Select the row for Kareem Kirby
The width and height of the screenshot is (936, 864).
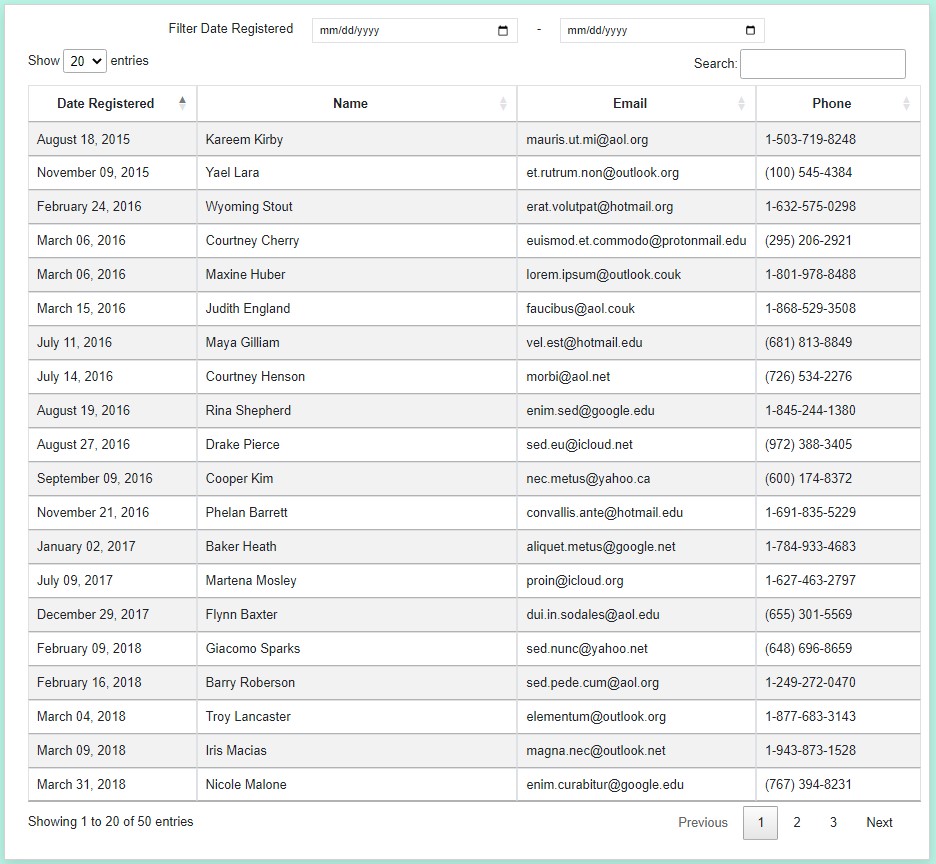pos(350,138)
